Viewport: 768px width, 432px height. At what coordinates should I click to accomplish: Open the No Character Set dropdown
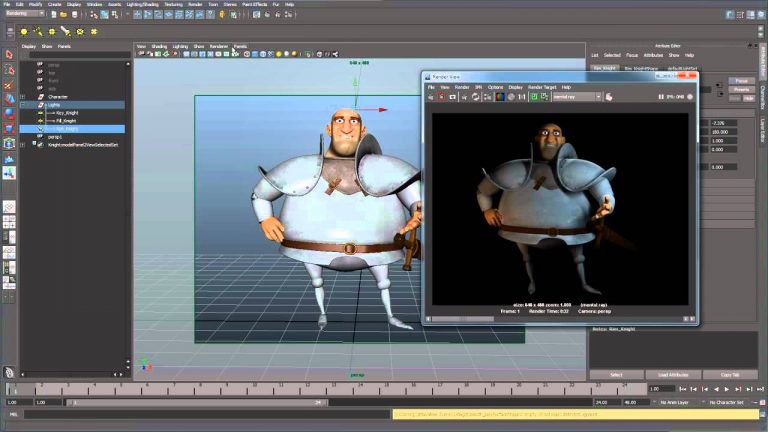[x=727, y=403]
